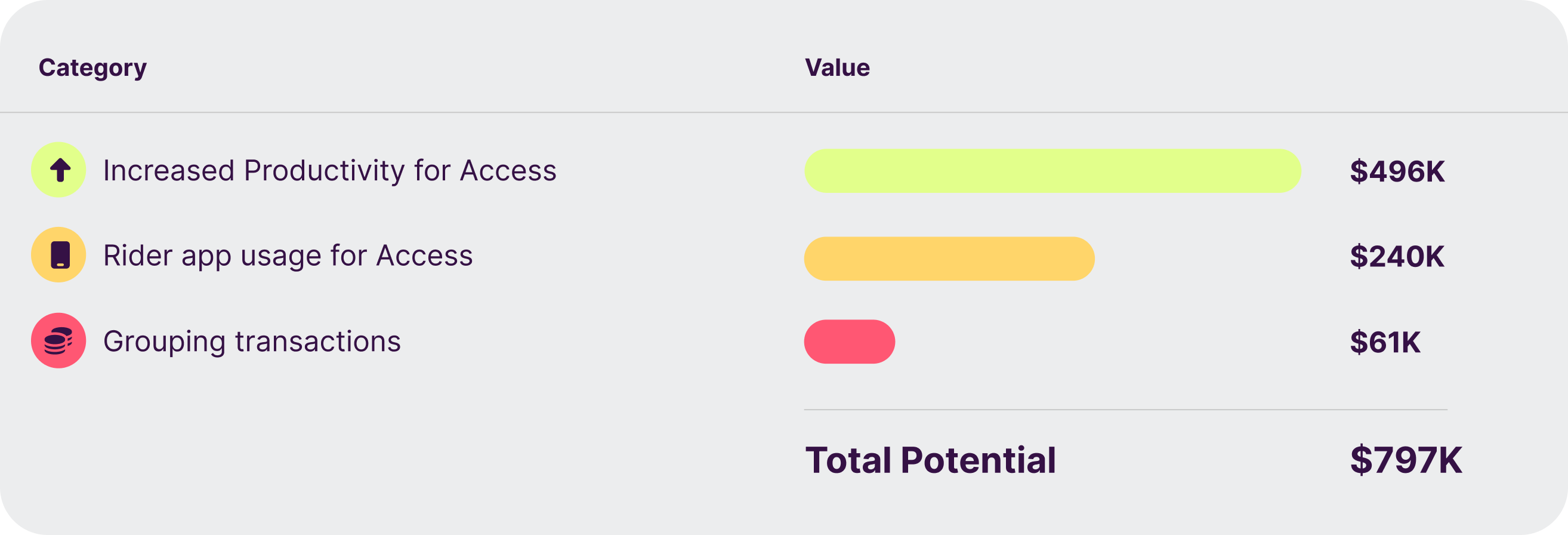Select the Increased Productivity for Access label
The height and width of the screenshot is (535, 1568).
pos(329,171)
